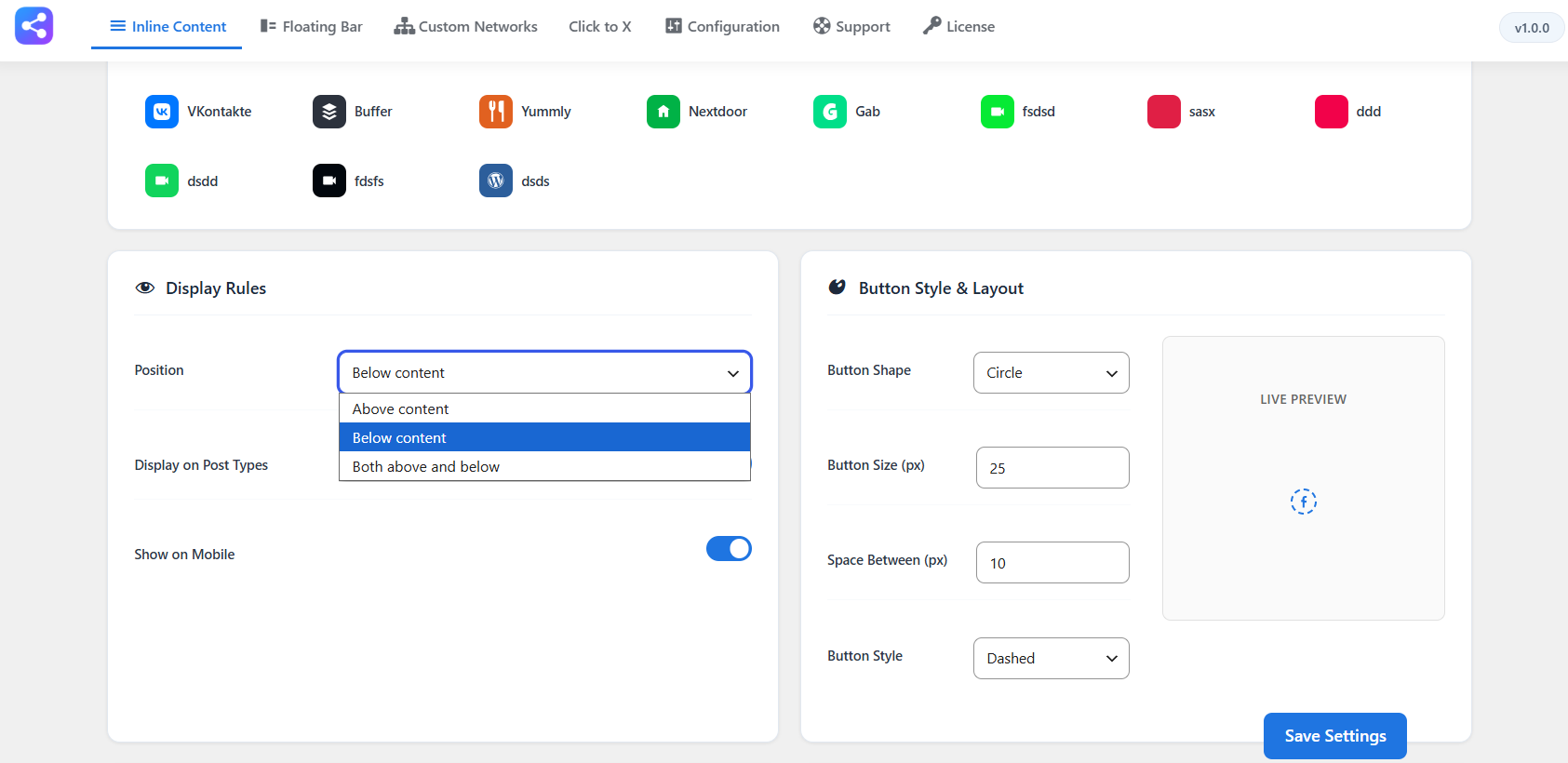Image resolution: width=1568 pixels, height=763 pixels.
Task: Click the sasx red square icon
Action: (x=1164, y=112)
